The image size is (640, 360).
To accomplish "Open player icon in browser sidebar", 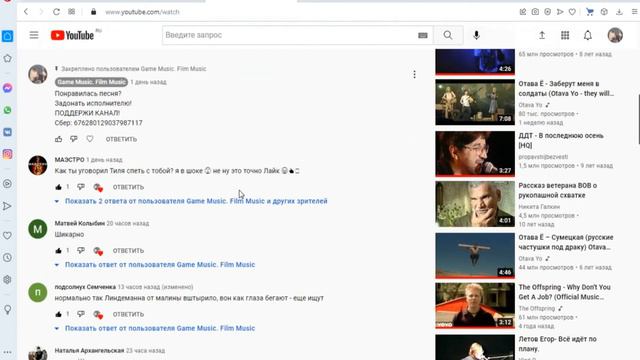I will click(7, 184).
